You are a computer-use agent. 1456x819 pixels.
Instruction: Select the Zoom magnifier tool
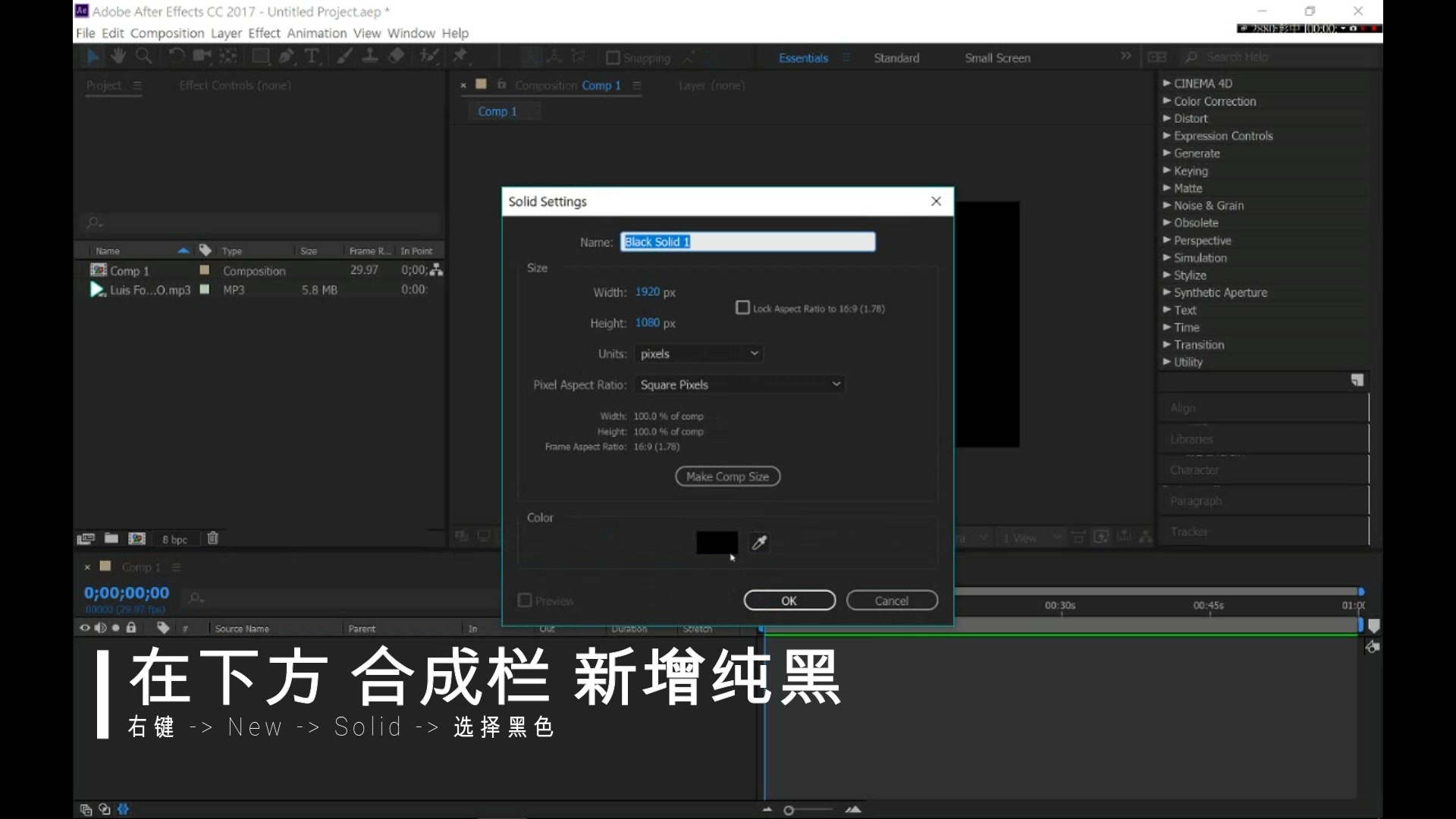[143, 56]
